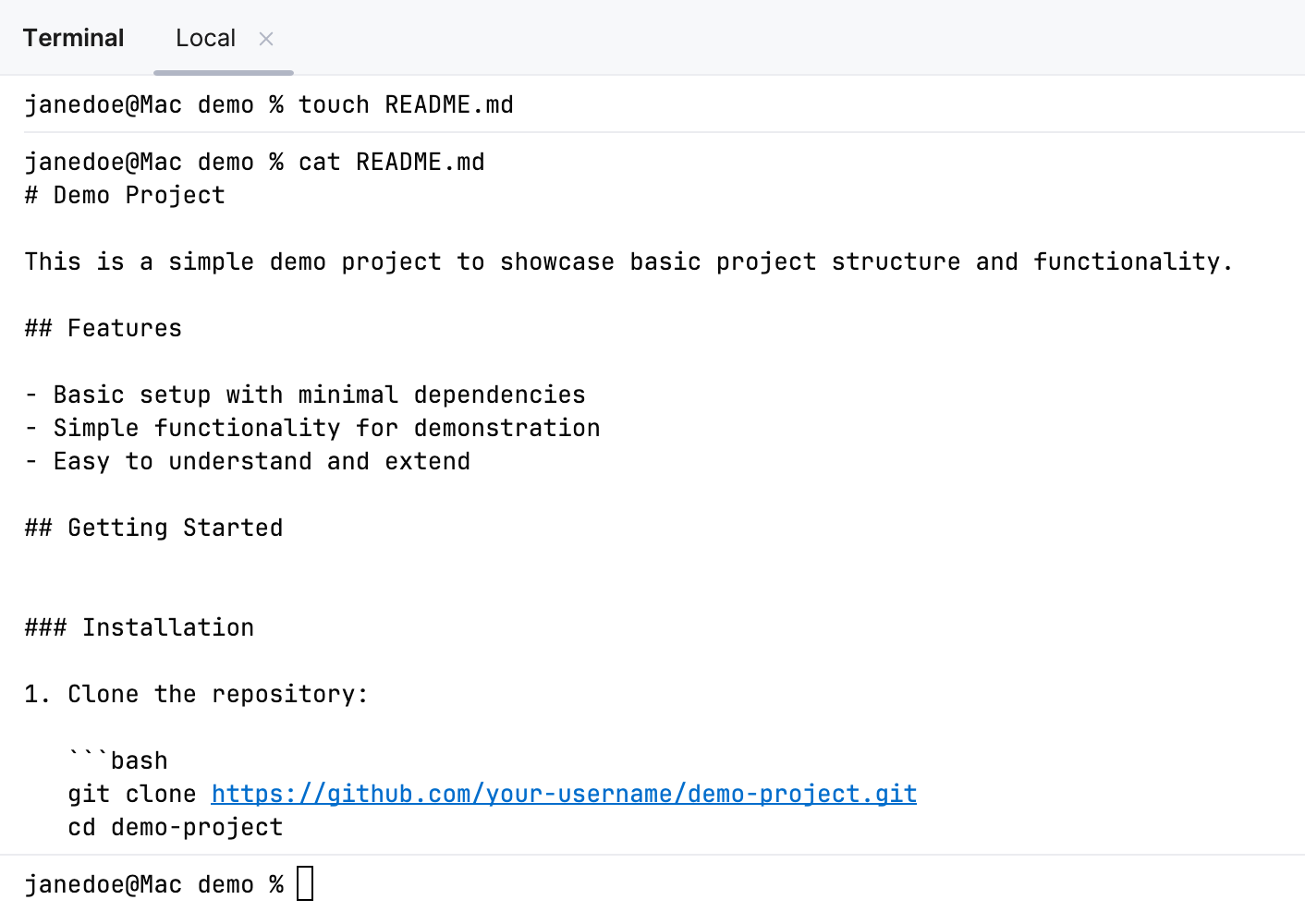Click the Demo Project heading line
1305x924 pixels.
coord(124,195)
